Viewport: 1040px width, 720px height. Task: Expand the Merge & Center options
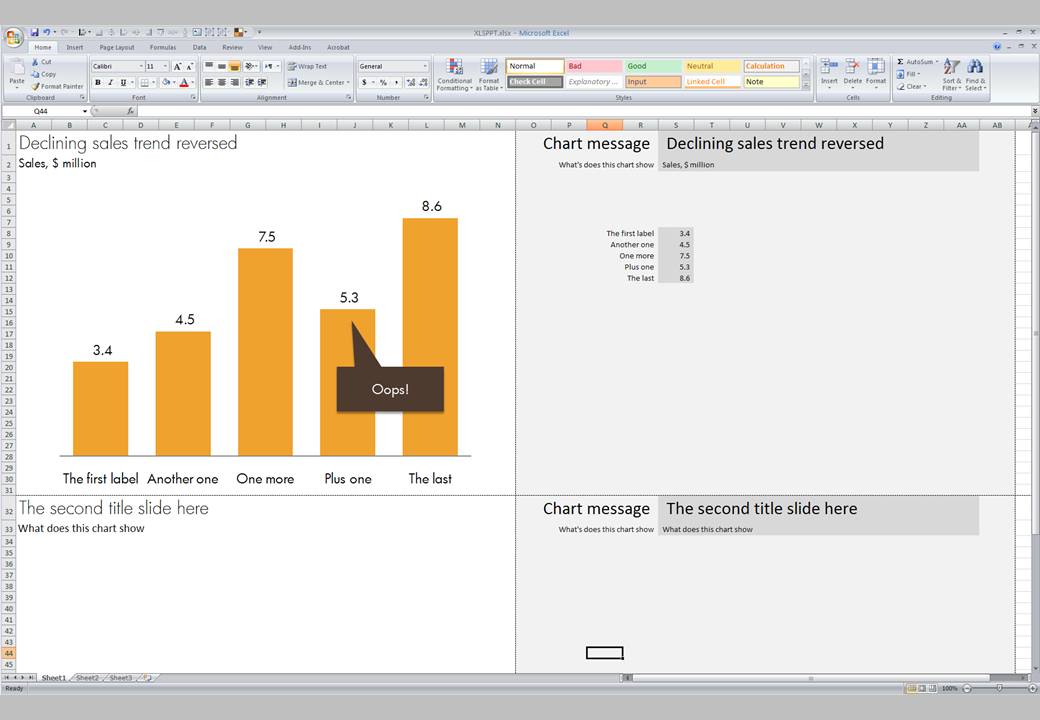348,82
